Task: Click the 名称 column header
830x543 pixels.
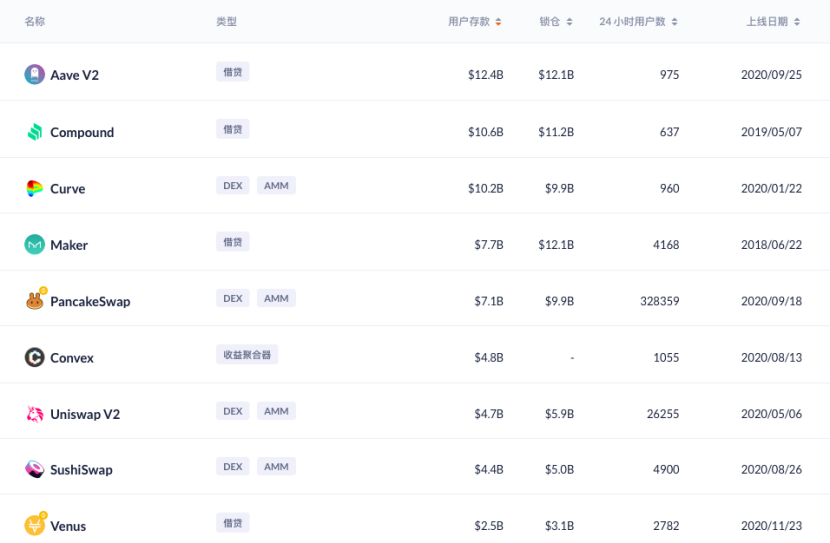Action: coord(34,22)
